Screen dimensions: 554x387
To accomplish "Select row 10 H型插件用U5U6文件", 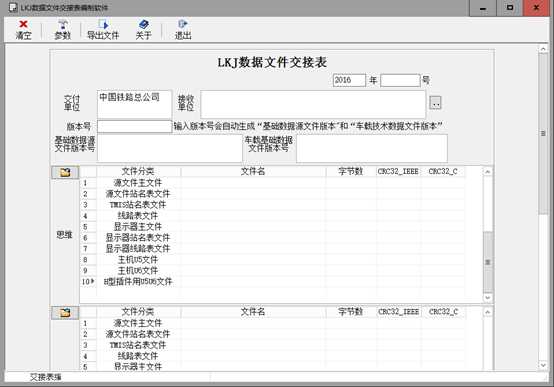I will [x=272, y=282].
